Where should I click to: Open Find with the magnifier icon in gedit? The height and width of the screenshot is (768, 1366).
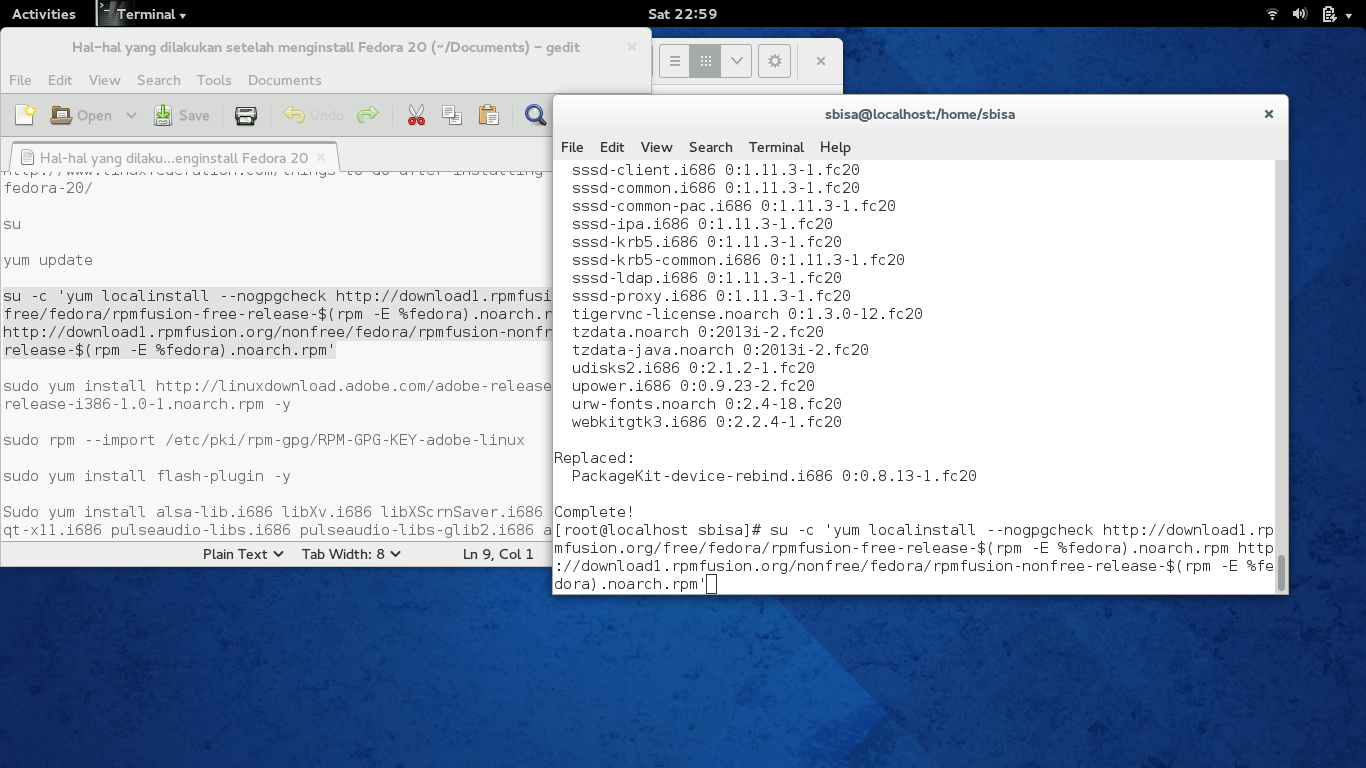(x=535, y=115)
